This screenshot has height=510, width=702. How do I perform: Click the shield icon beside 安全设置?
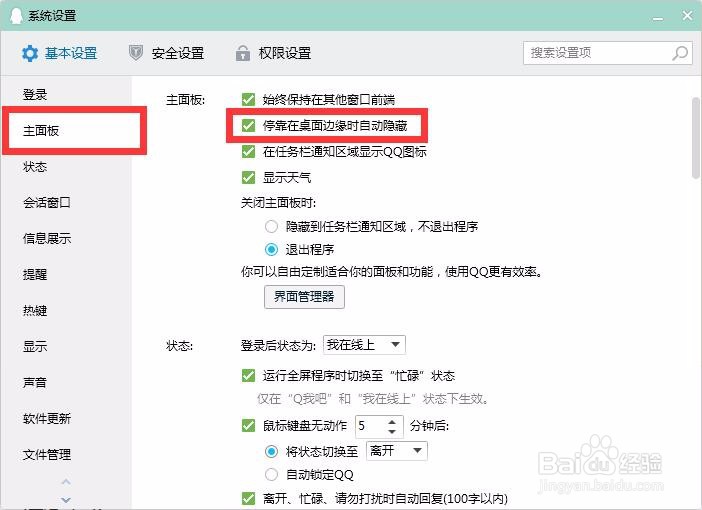click(136, 53)
